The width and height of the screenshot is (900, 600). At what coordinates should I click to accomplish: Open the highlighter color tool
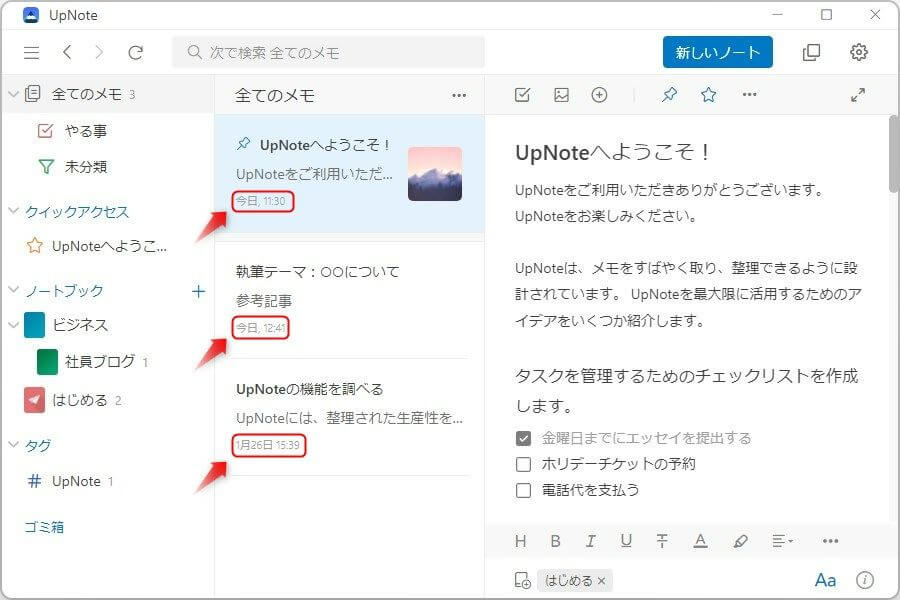(x=740, y=541)
